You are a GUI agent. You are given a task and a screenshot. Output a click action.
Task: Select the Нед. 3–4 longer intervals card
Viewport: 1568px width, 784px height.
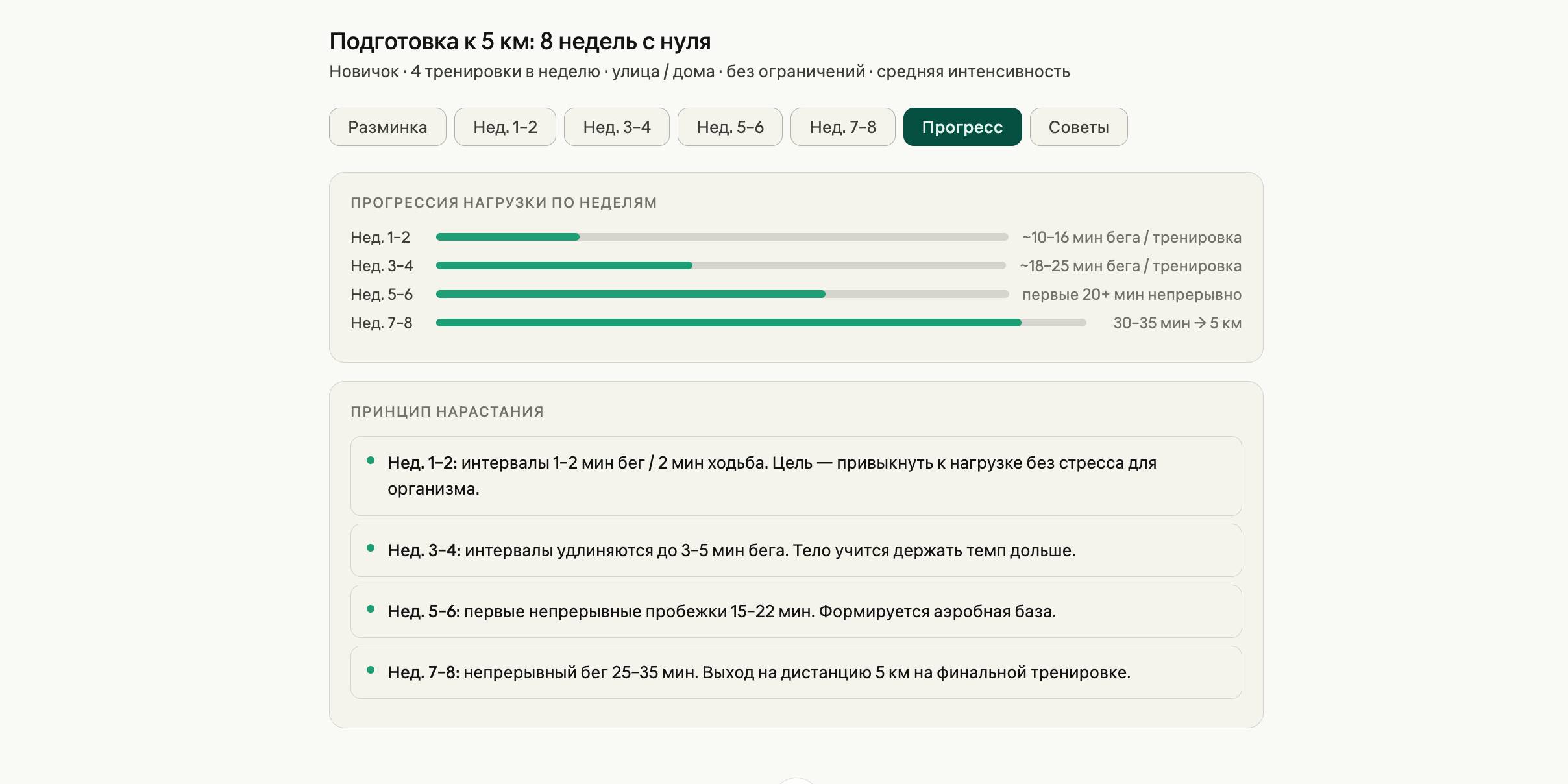point(796,550)
